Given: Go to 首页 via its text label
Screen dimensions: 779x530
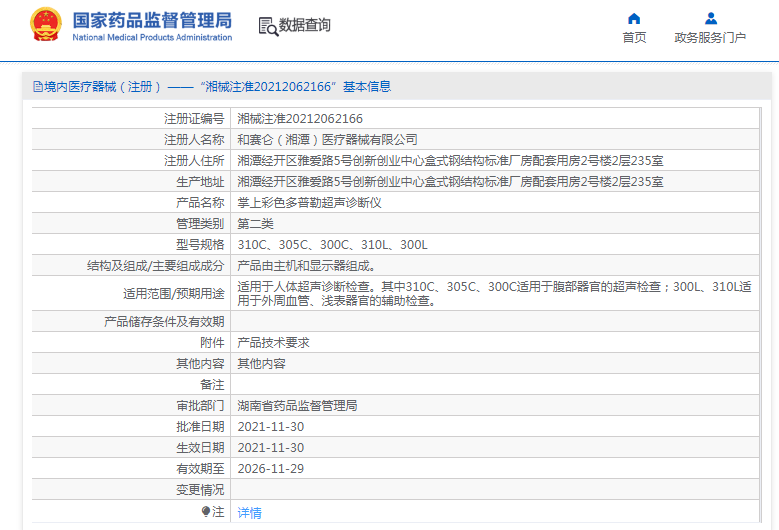Looking at the screenshot, I should [x=634, y=38].
